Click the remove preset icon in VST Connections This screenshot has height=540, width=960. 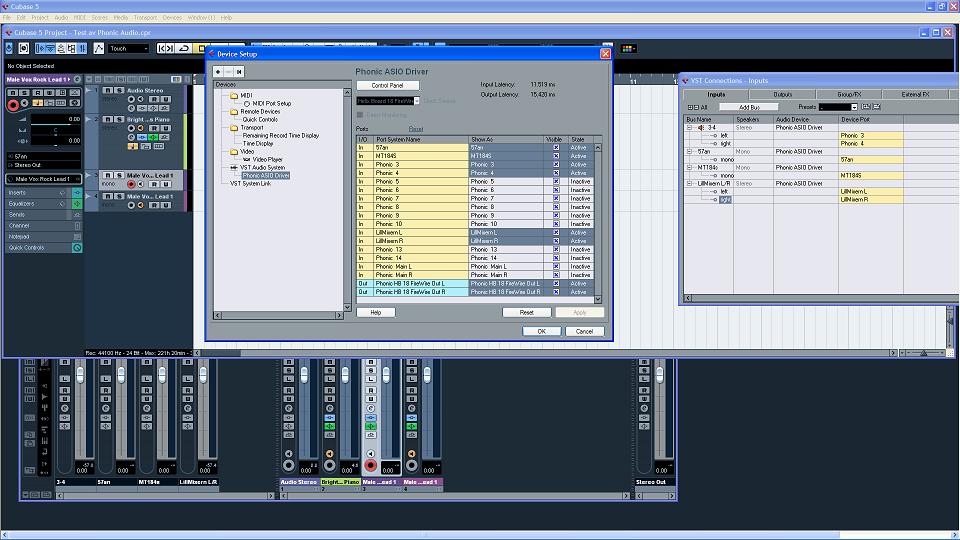pos(876,107)
